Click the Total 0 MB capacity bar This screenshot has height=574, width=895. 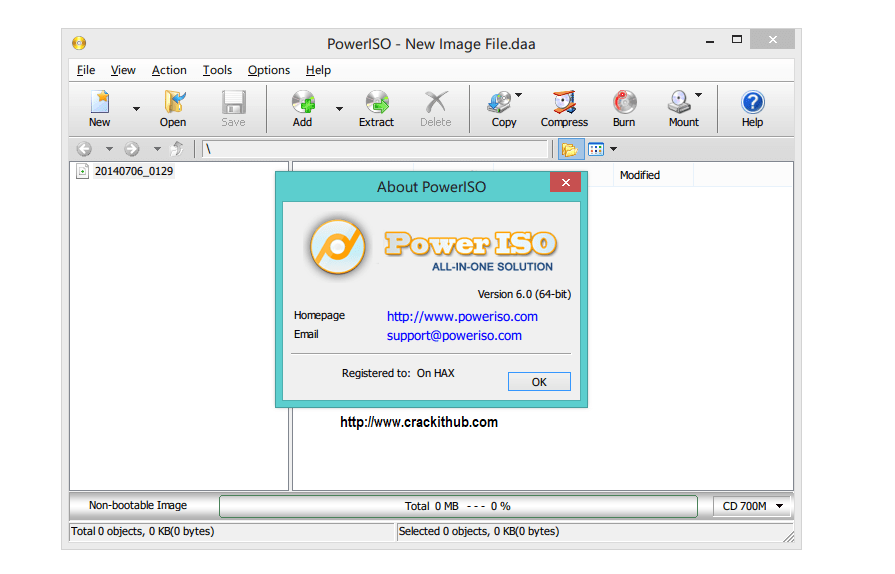click(x=458, y=506)
